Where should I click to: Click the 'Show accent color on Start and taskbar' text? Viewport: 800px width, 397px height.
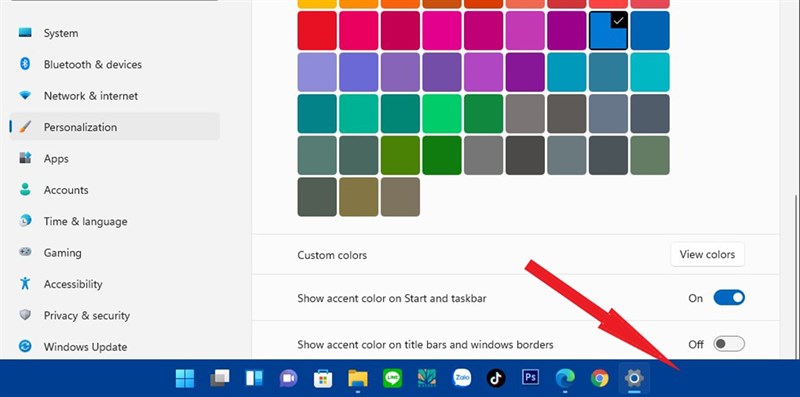[392, 298]
